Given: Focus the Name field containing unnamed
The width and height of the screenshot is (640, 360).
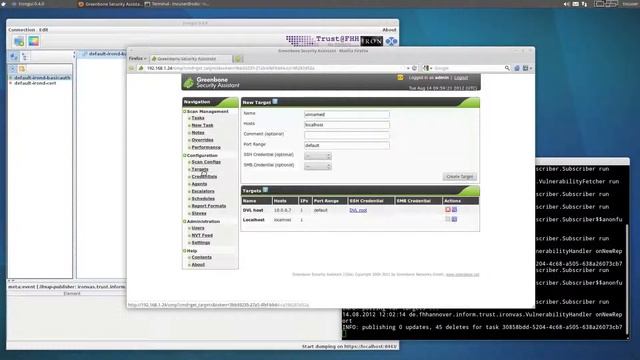Looking at the screenshot, I should [347, 114].
